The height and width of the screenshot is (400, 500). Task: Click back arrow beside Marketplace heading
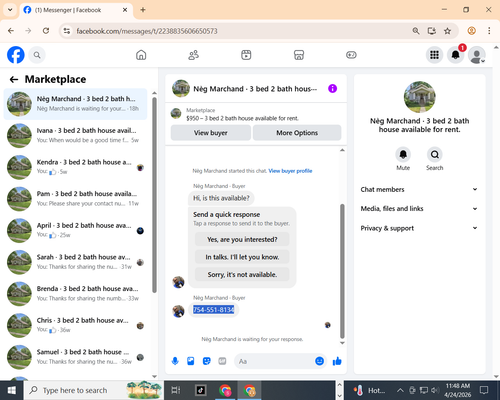[x=14, y=79]
